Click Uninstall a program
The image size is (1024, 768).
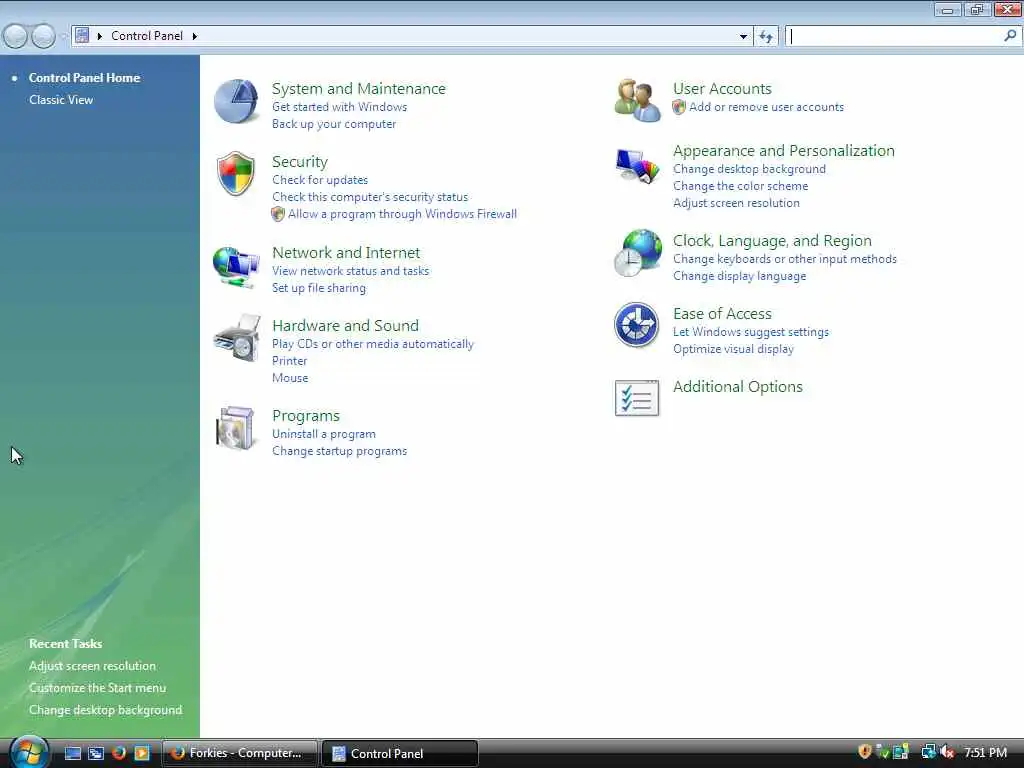click(x=324, y=434)
